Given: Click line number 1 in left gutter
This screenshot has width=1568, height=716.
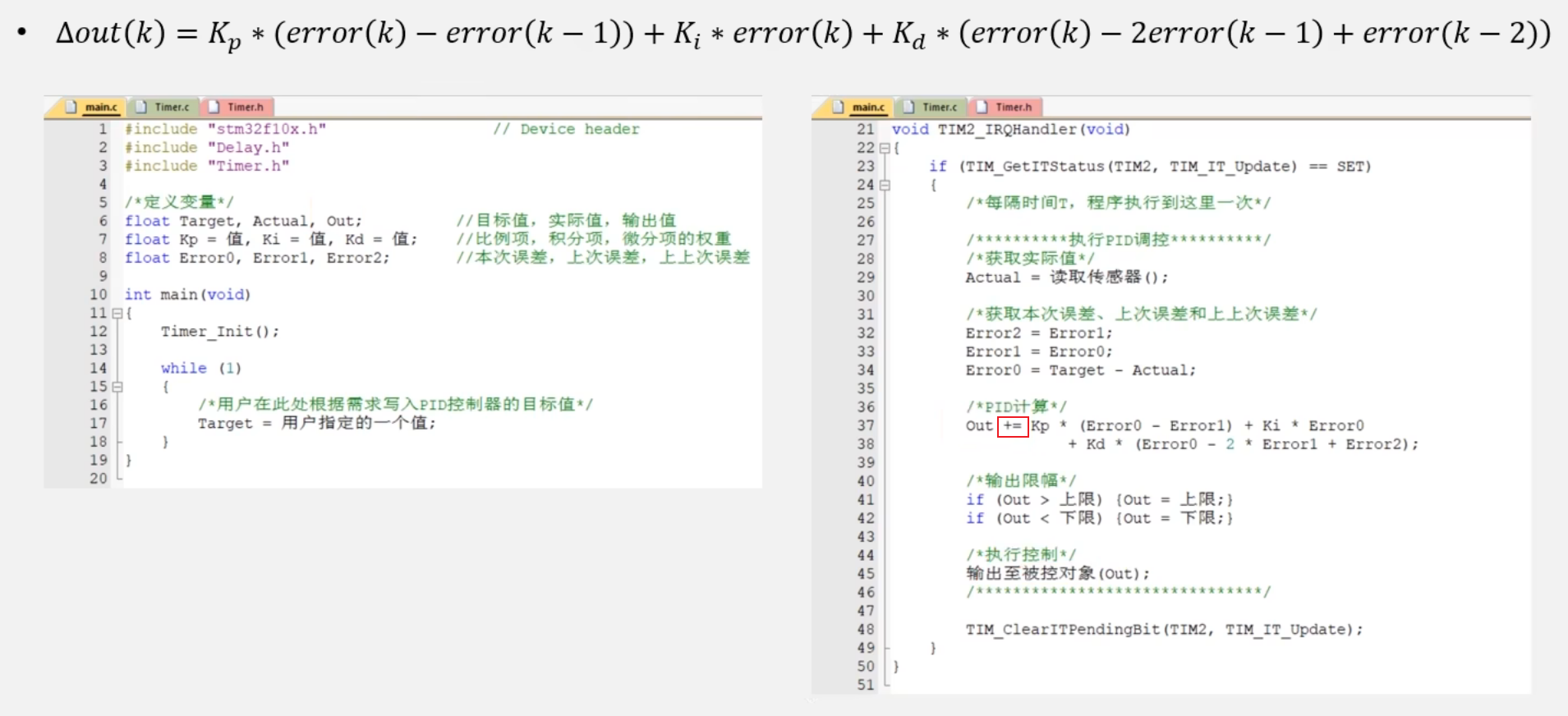Looking at the screenshot, I should point(103,129).
